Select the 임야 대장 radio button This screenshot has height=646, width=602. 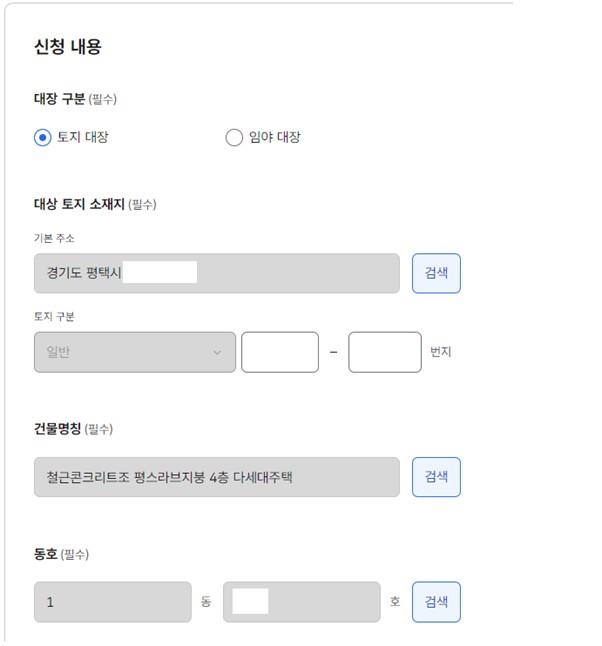click(234, 138)
